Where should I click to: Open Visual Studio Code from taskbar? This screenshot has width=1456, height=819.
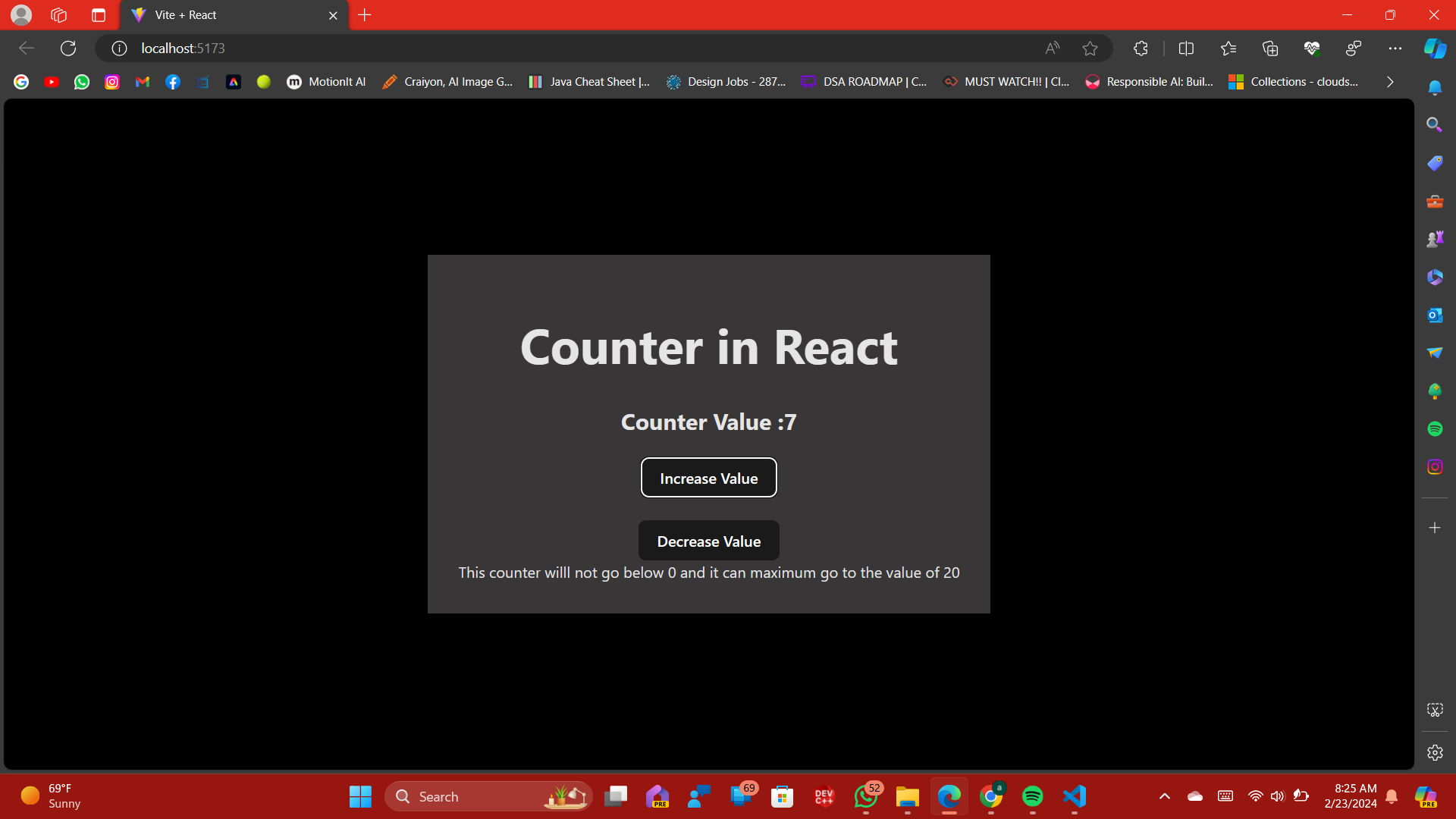pos(1074,796)
